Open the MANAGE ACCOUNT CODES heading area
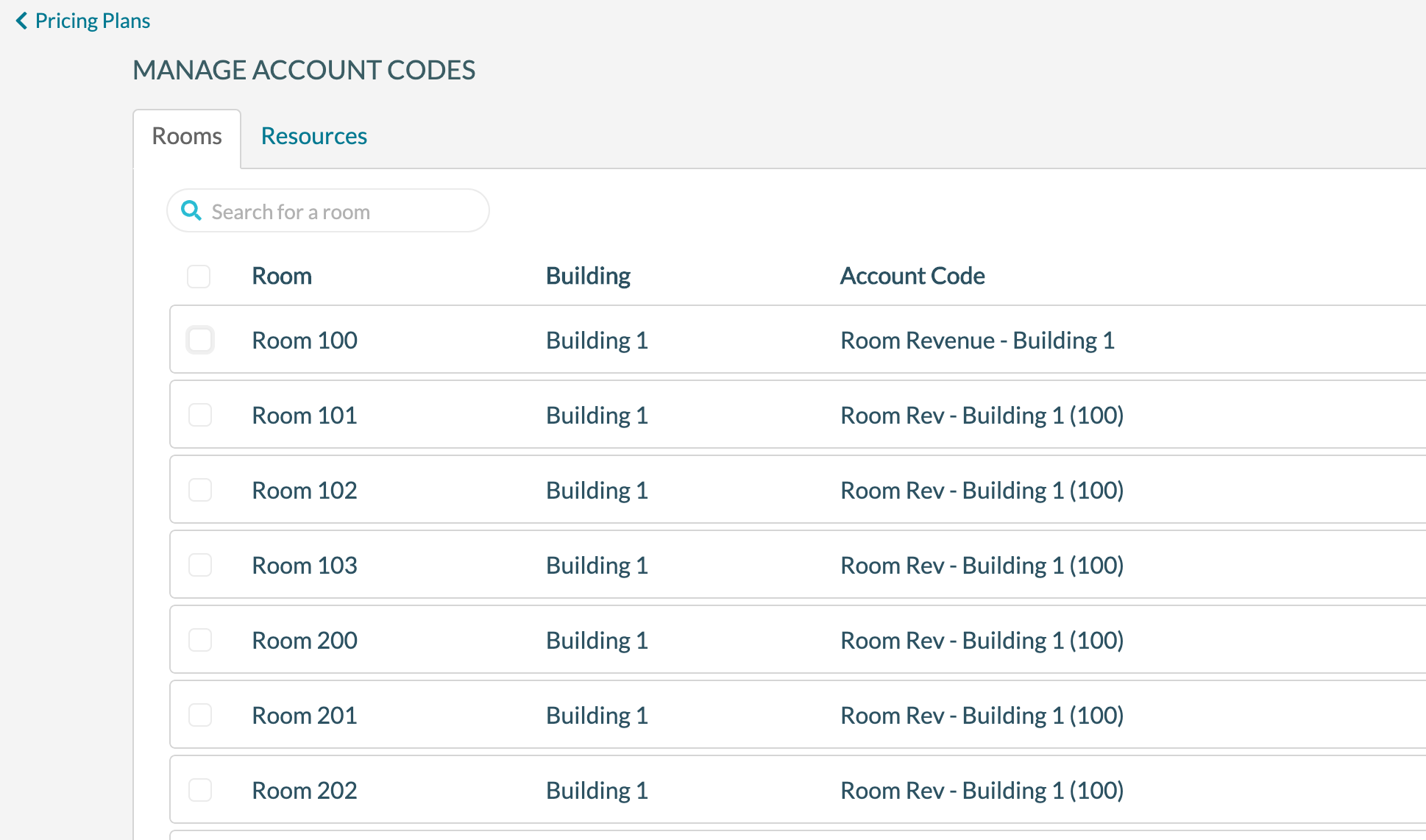1426x840 pixels. 304,70
